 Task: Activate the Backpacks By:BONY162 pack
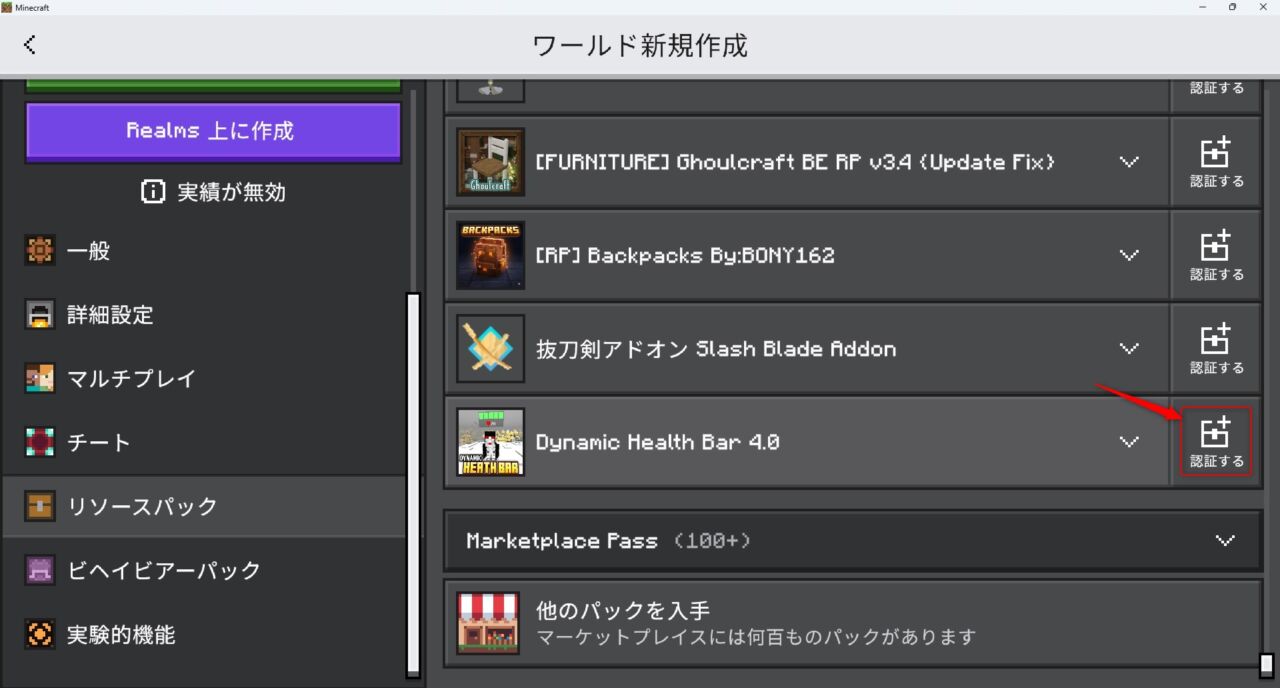1216,255
